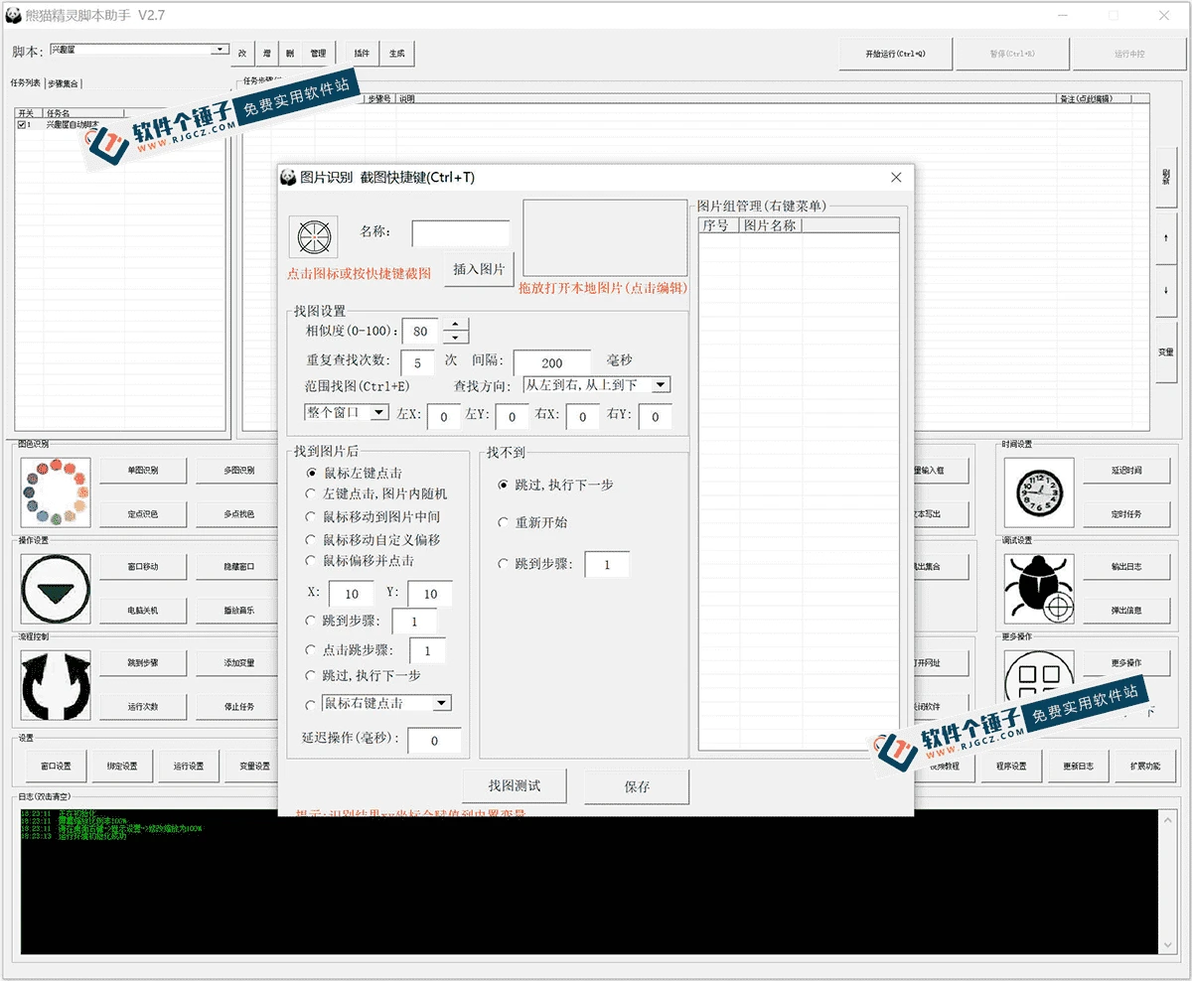Click the 名称 name input field
The image size is (1192, 981).
461,233
